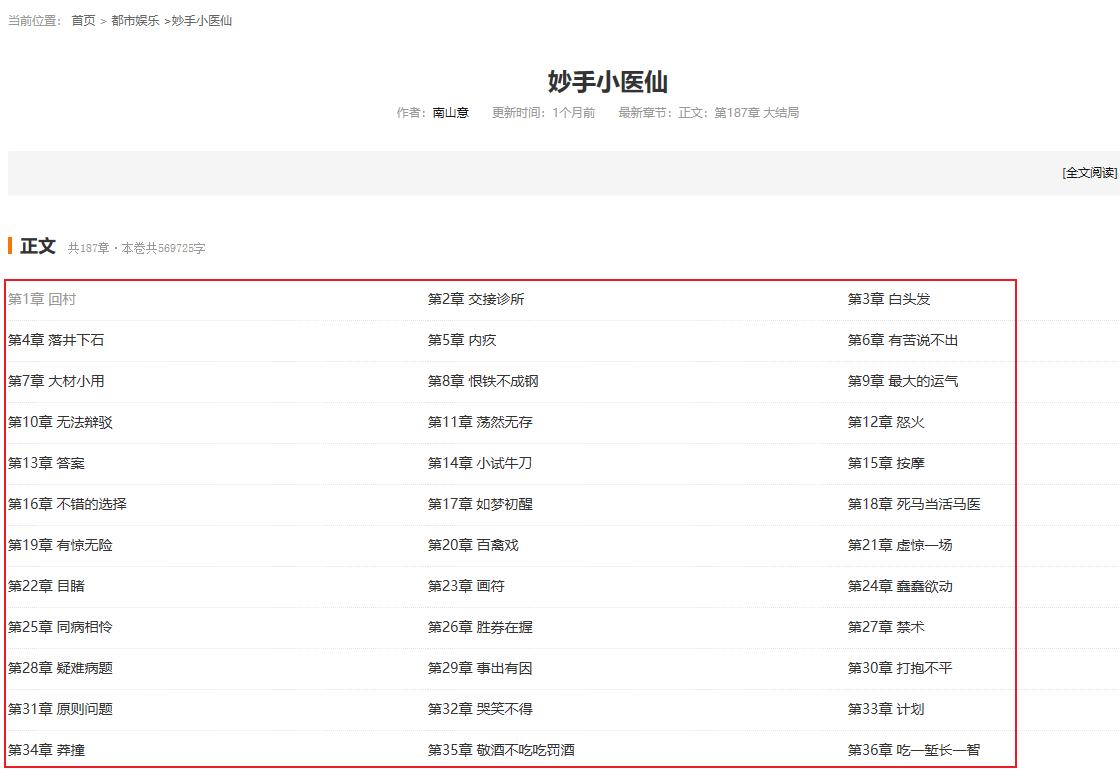Open chapter 第18章 死马当活马医
1120x770 pixels.
point(914,504)
